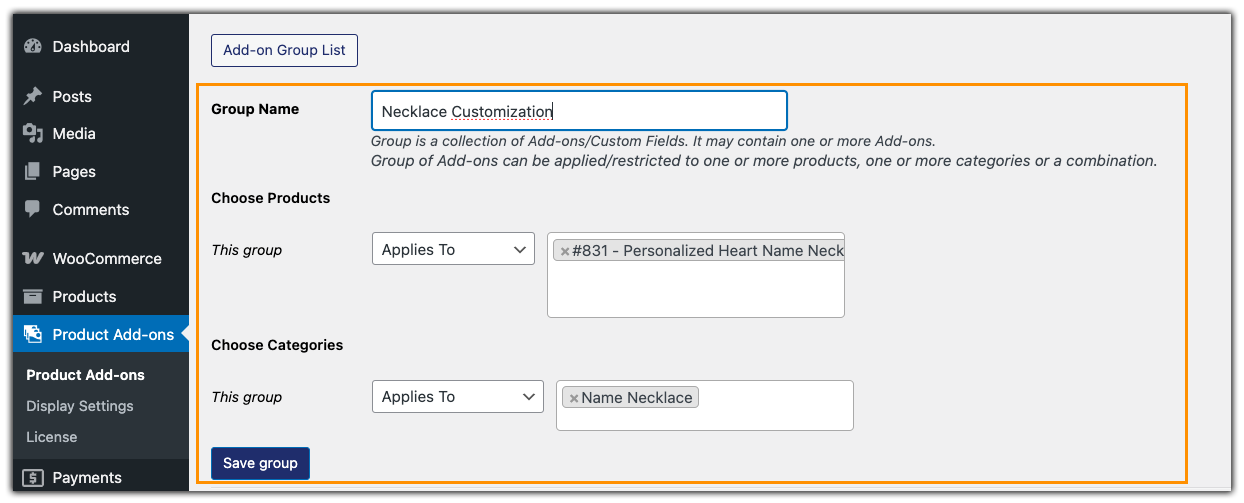
Task: Click inside the Choose Products selection box
Action: [x=696, y=275]
